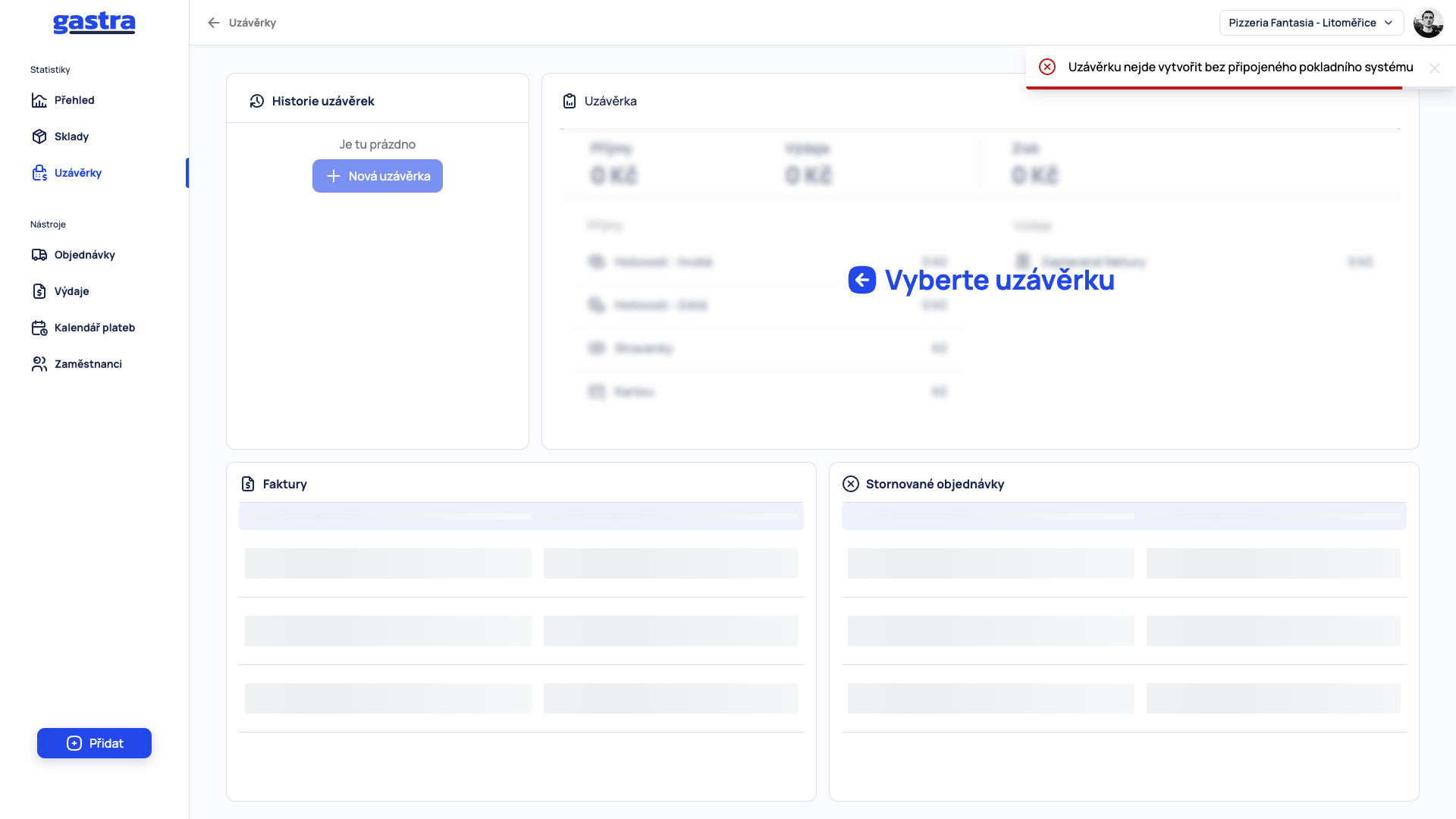Click the Statistiky section label

click(x=50, y=70)
